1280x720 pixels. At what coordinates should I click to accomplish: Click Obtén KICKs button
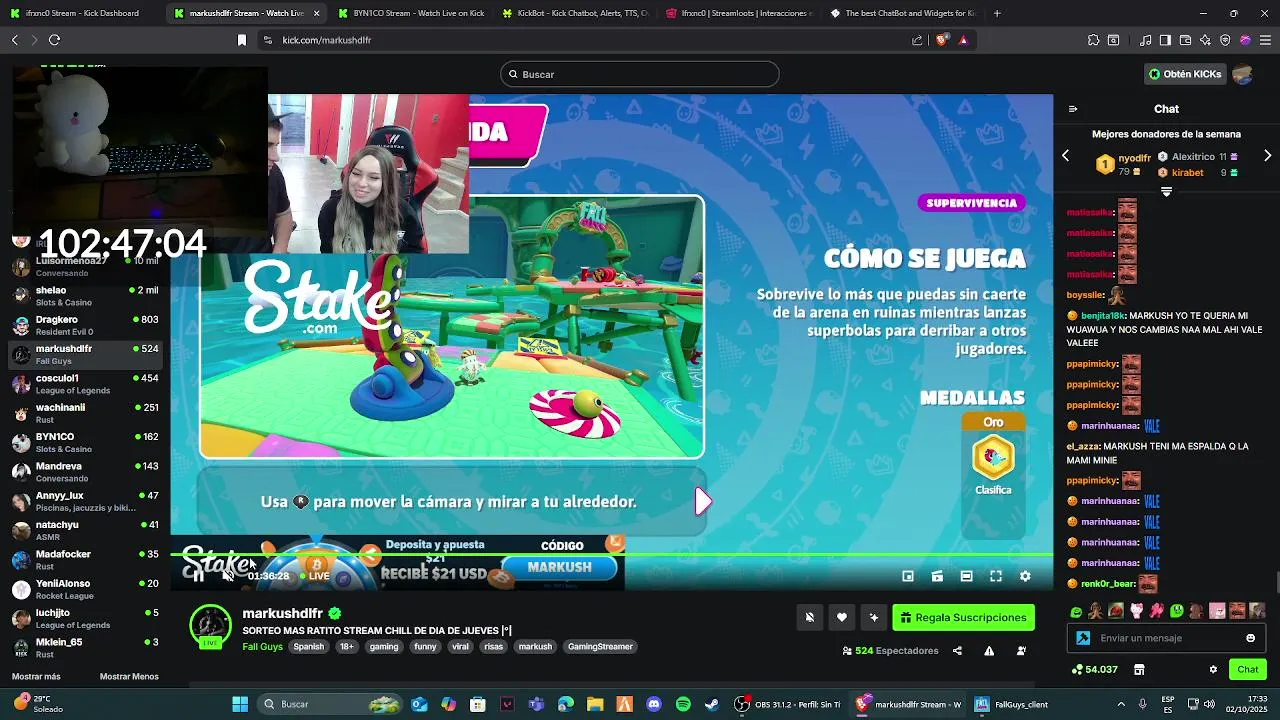point(1185,74)
